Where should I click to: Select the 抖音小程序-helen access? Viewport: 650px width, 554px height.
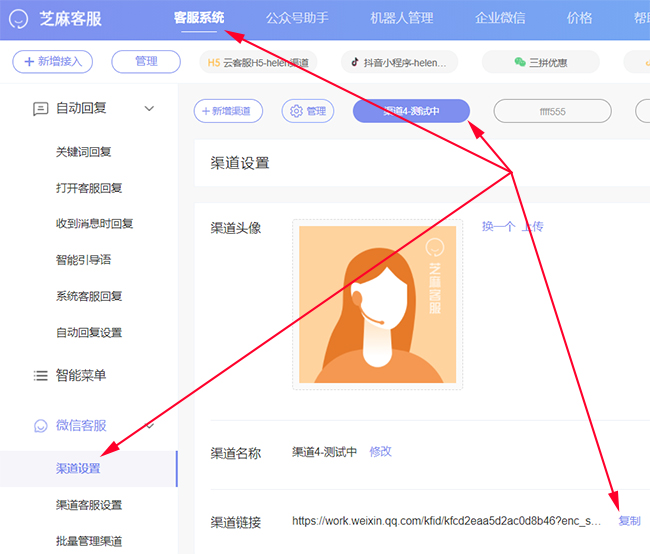(x=399, y=62)
